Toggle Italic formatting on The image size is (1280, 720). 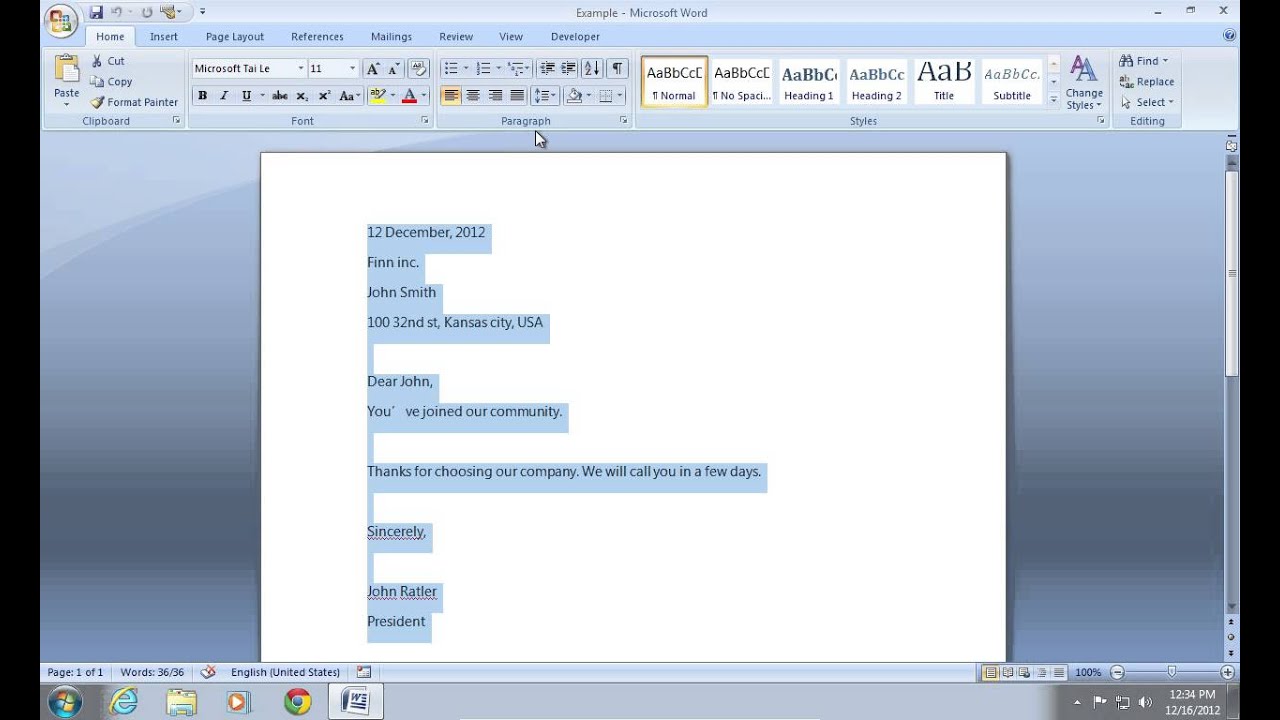(224, 96)
